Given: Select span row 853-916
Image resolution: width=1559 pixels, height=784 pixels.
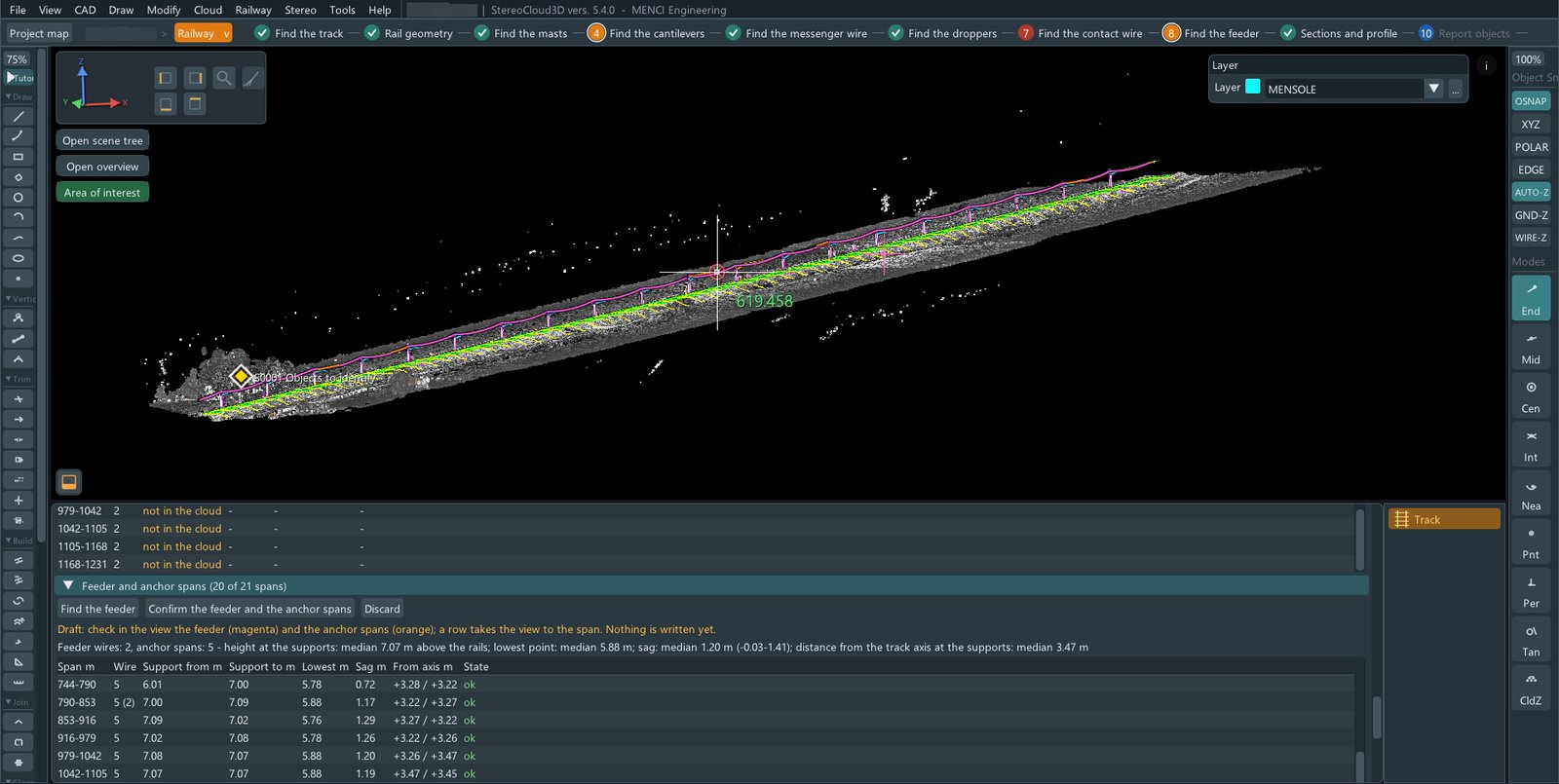Looking at the screenshot, I should [x=704, y=720].
